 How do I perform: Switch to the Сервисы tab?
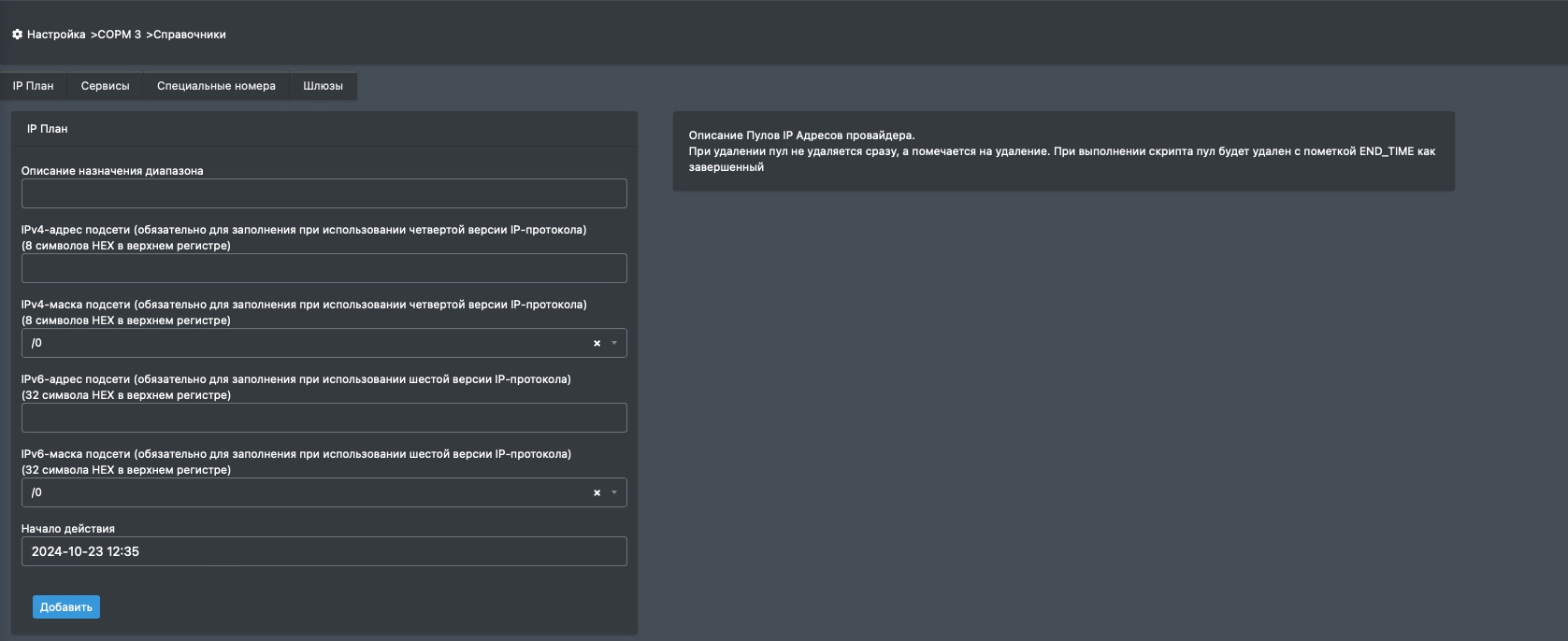pyautogui.click(x=105, y=86)
